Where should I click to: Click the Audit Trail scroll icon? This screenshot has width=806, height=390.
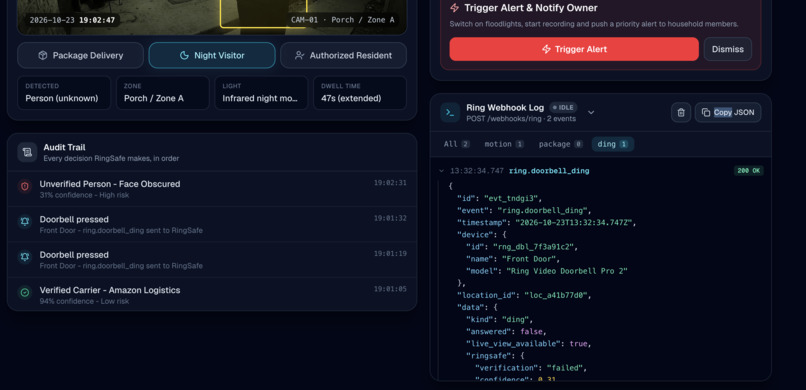27,152
